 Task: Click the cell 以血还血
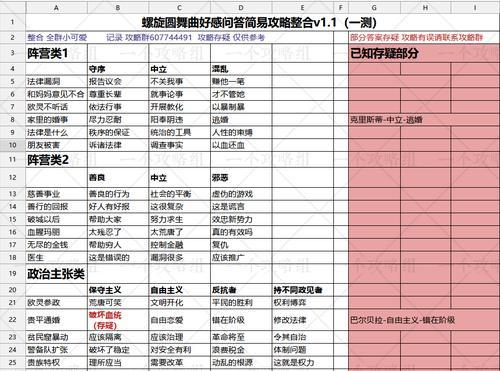241,145
